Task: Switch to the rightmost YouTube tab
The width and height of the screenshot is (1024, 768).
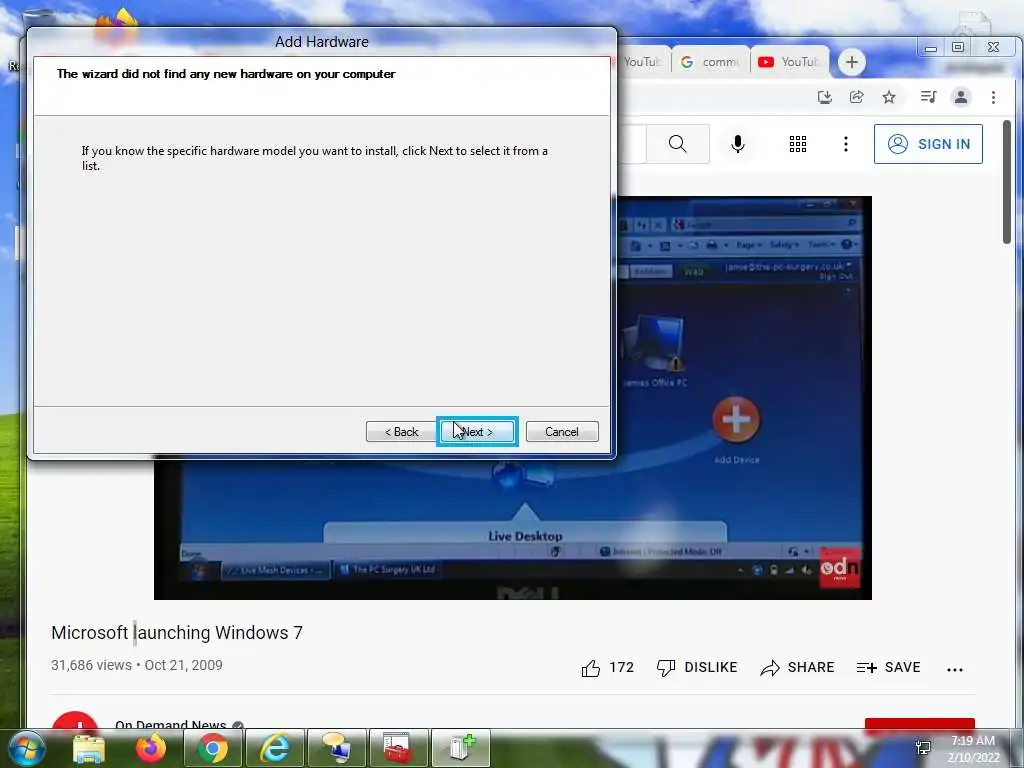Action: (x=789, y=62)
